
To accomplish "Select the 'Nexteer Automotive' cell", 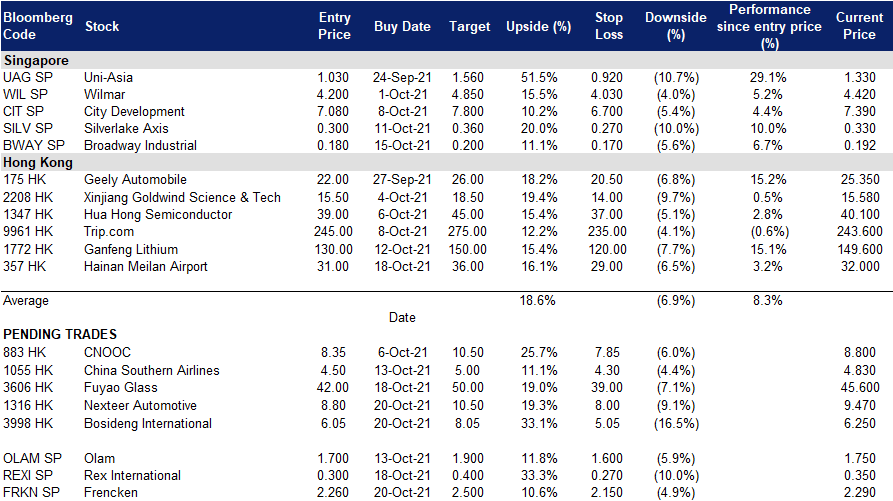I will pos(140,406).
